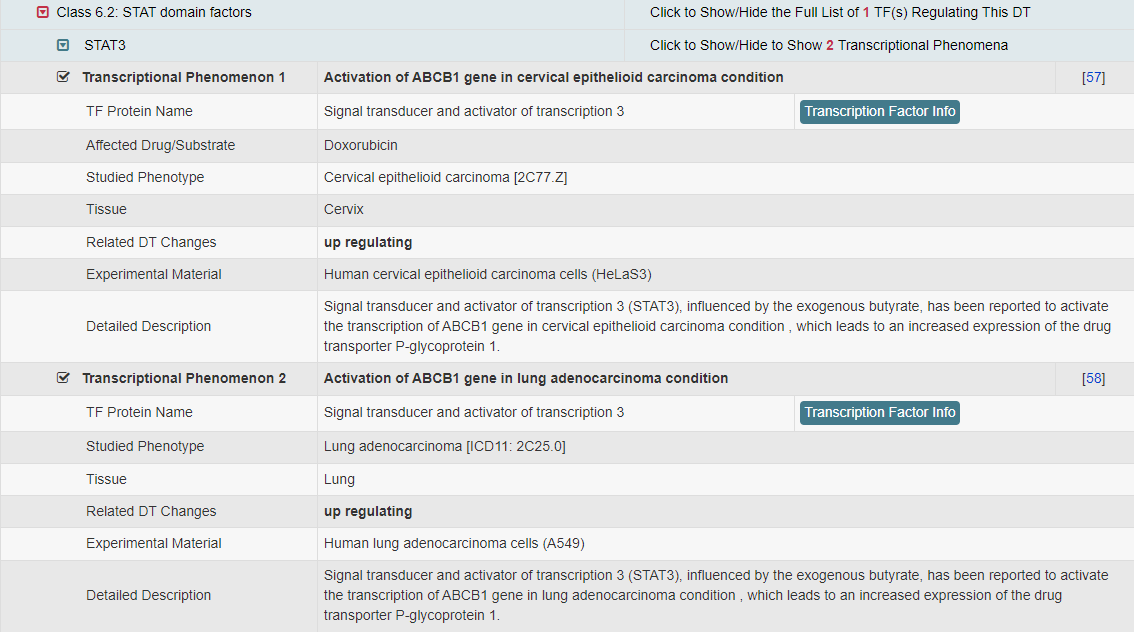Open Transcription Factor Info for Phenomenon 1
The image size is (1134, 632).
(879, 112)
